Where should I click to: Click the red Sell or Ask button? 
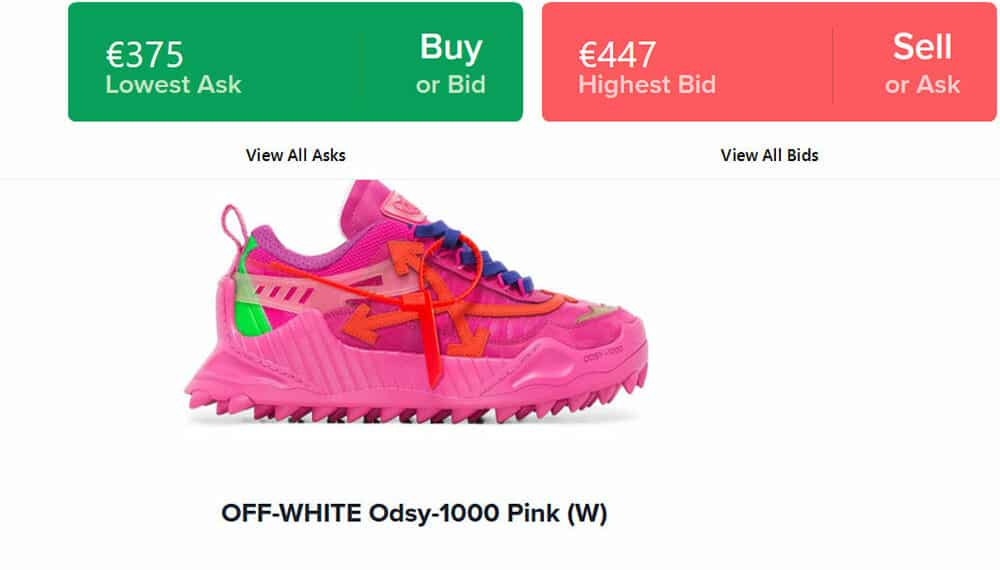[769, 62]
